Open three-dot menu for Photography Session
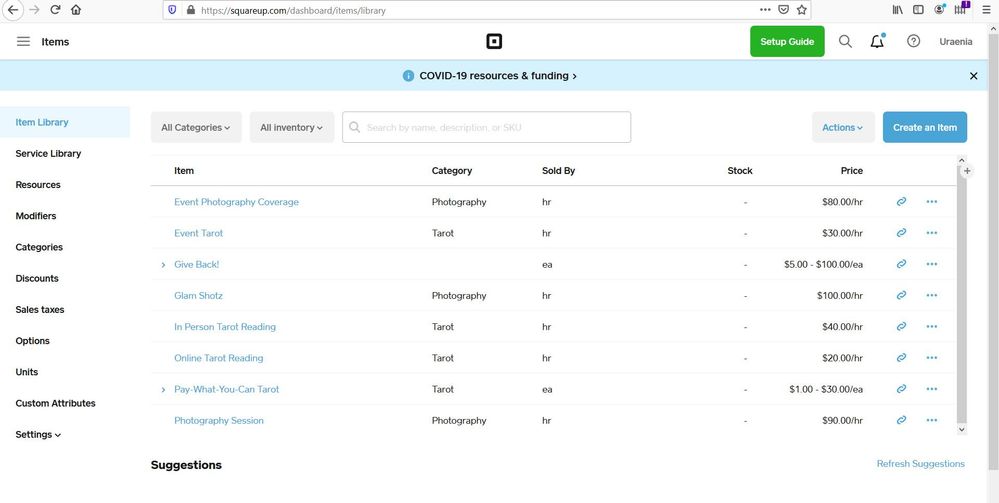Screen dimensions: 999x503 coord(932,421)
